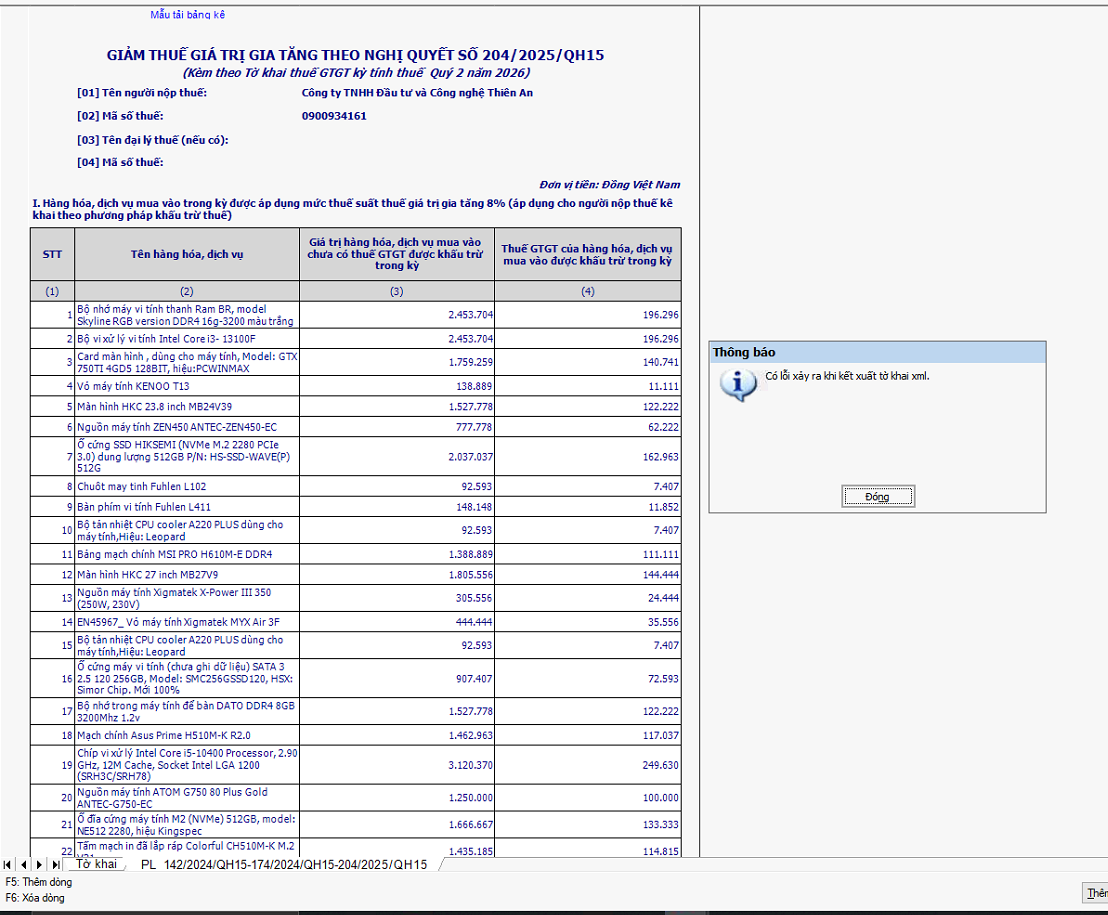1108x915 pixels.
Task: Click item cell Màn hình HKC 27 inch MB27V9
Action: pyautogui.click(x=187, y=575)
